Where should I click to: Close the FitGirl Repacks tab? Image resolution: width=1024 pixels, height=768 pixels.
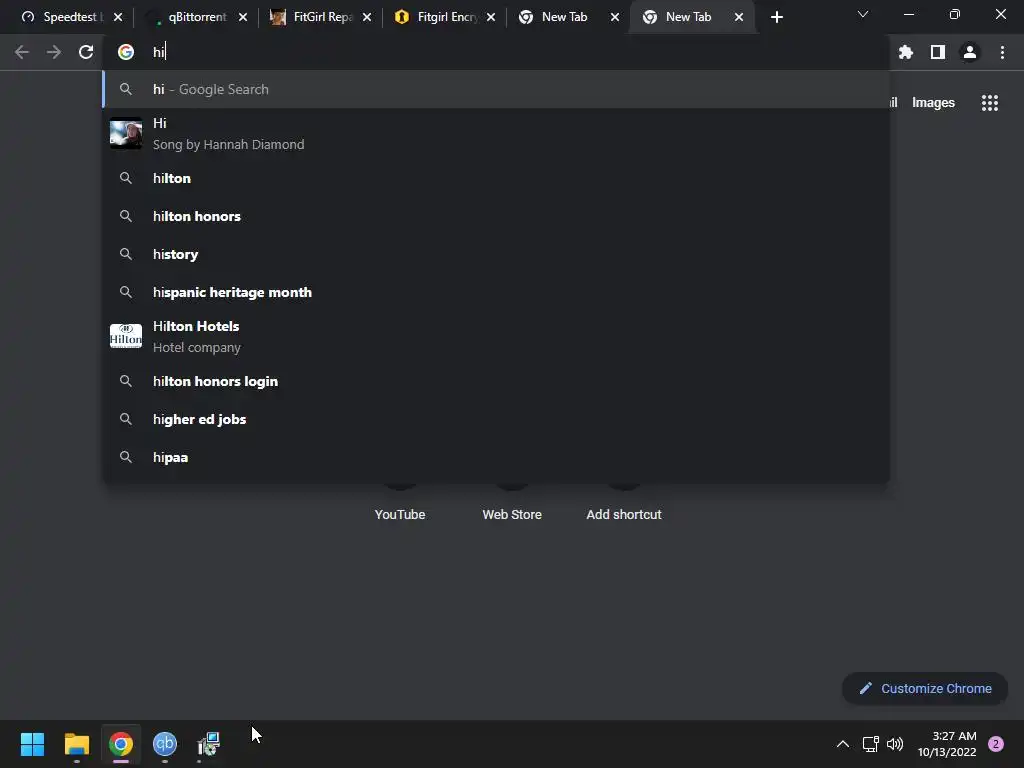point(367,17)
